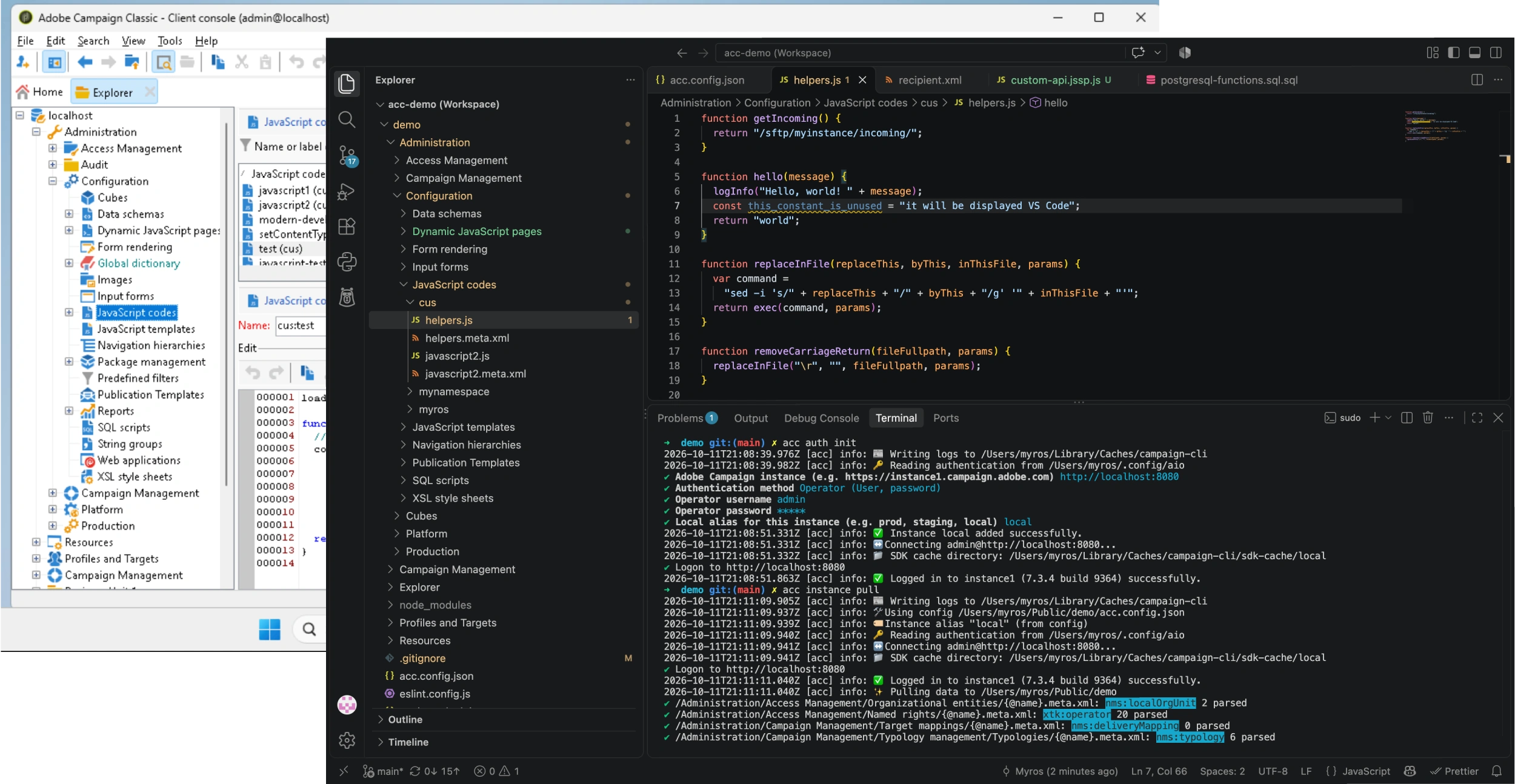Viewport: 1515px width, 784px height.
Task: Expand the Timeline section
Action: click(408, 742)
